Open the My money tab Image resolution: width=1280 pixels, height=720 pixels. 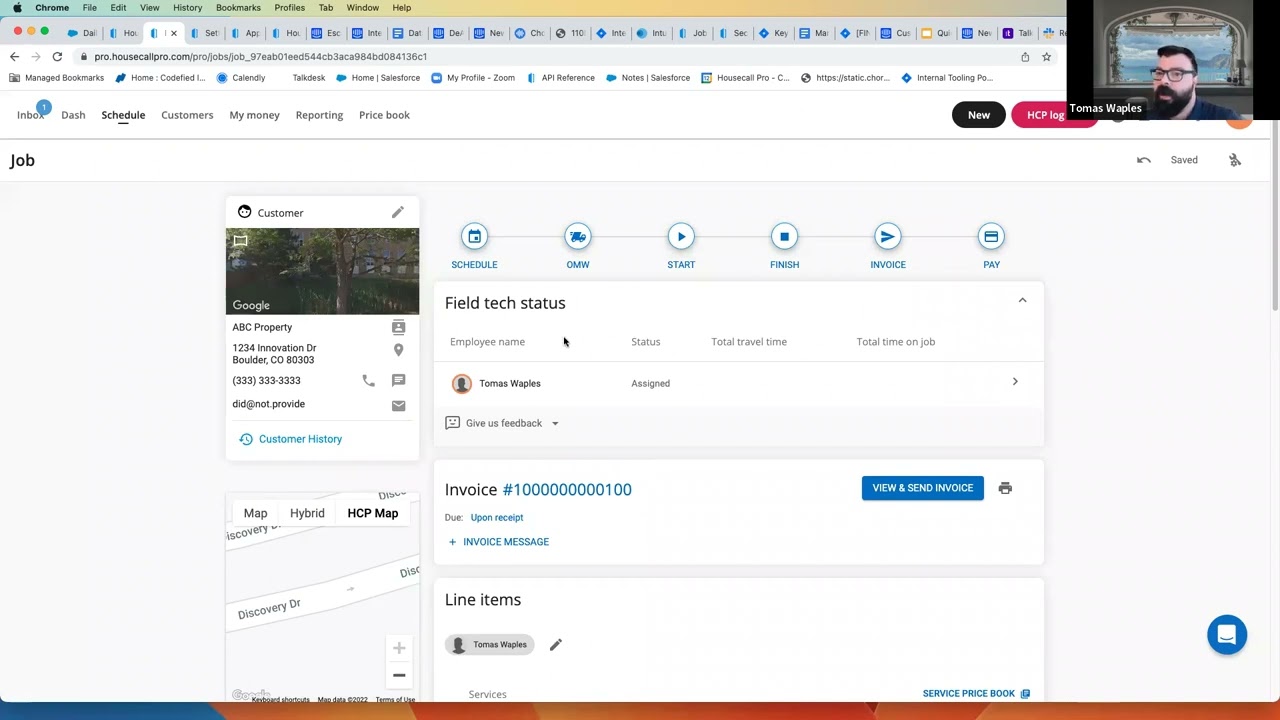click(254, 115)
